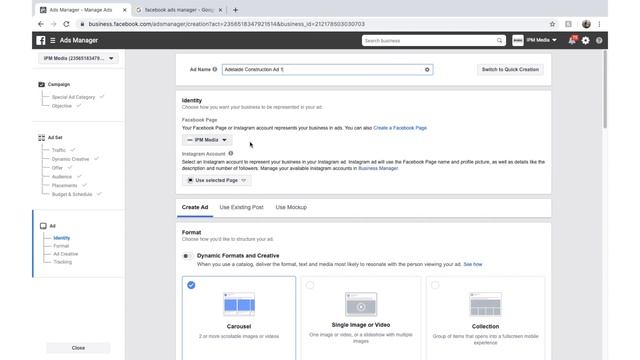Close the facebook ads manager Google tab
640x360 pixels.
point(220,10)
